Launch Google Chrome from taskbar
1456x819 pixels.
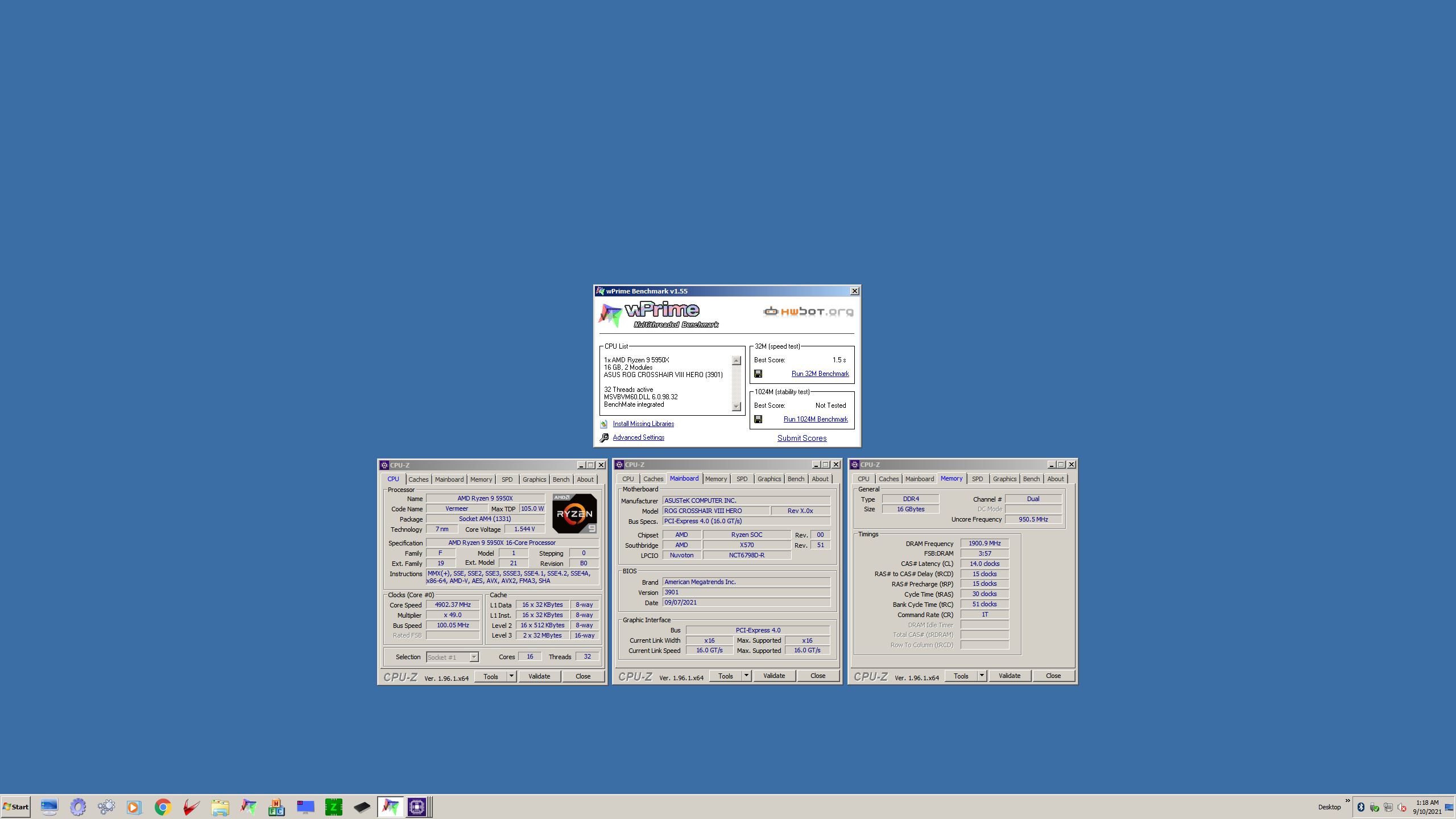163,806
